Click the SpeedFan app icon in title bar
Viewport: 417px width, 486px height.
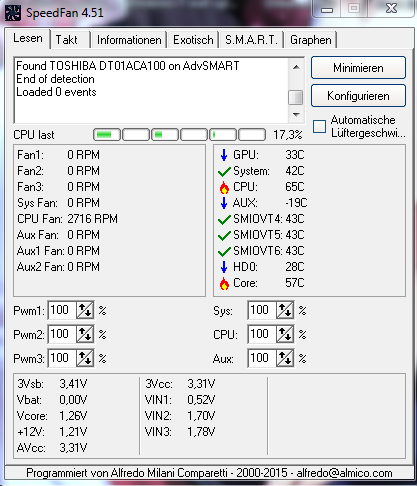coord(13,13)
